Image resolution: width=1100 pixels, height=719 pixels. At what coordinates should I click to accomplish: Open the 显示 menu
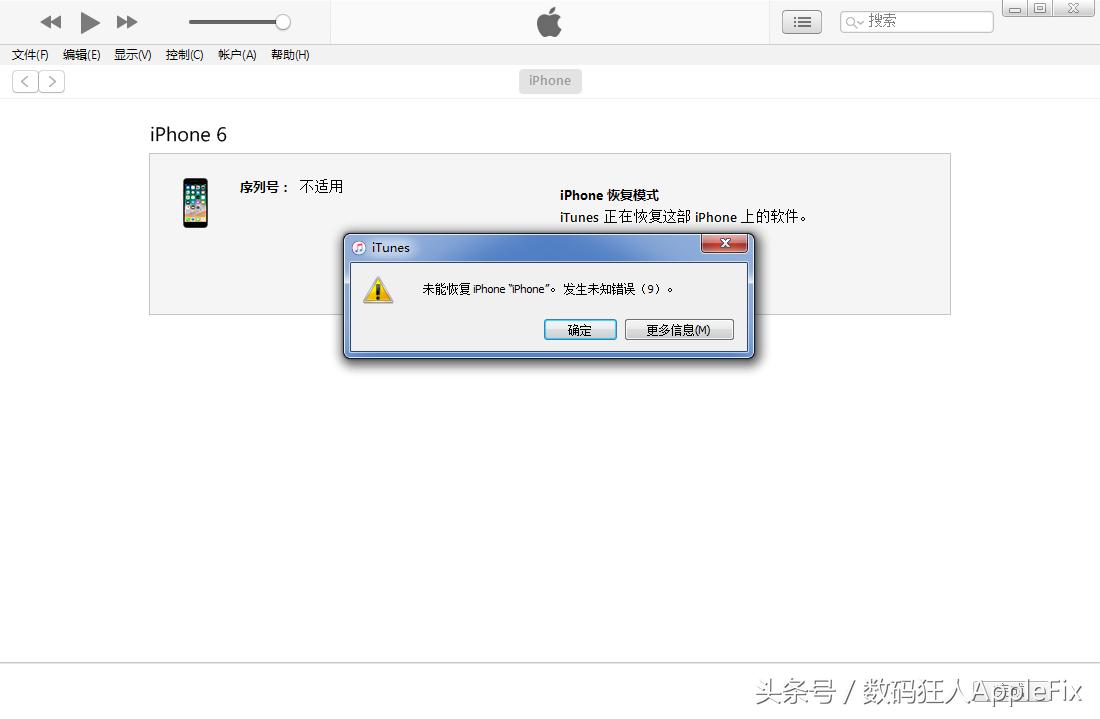[131, 55]
